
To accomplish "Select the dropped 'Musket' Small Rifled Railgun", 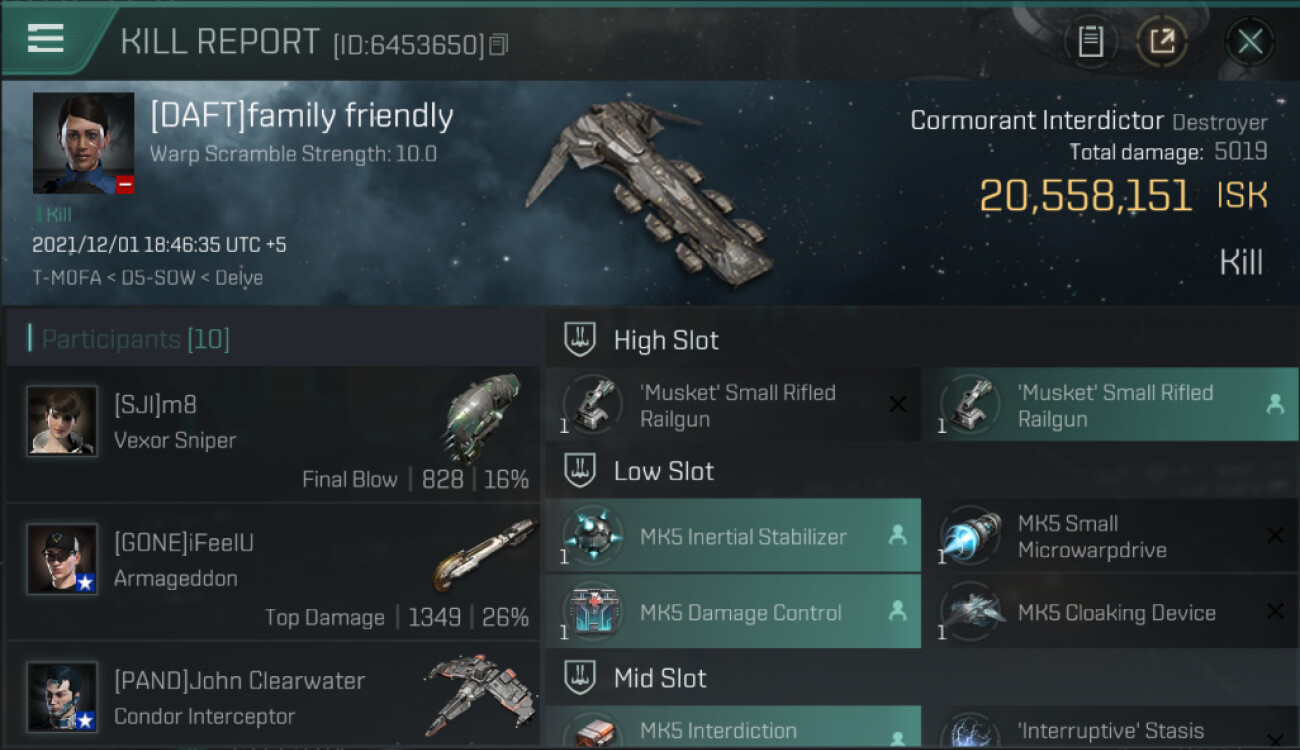I will pyautogui.click(x=1110, y=405).
